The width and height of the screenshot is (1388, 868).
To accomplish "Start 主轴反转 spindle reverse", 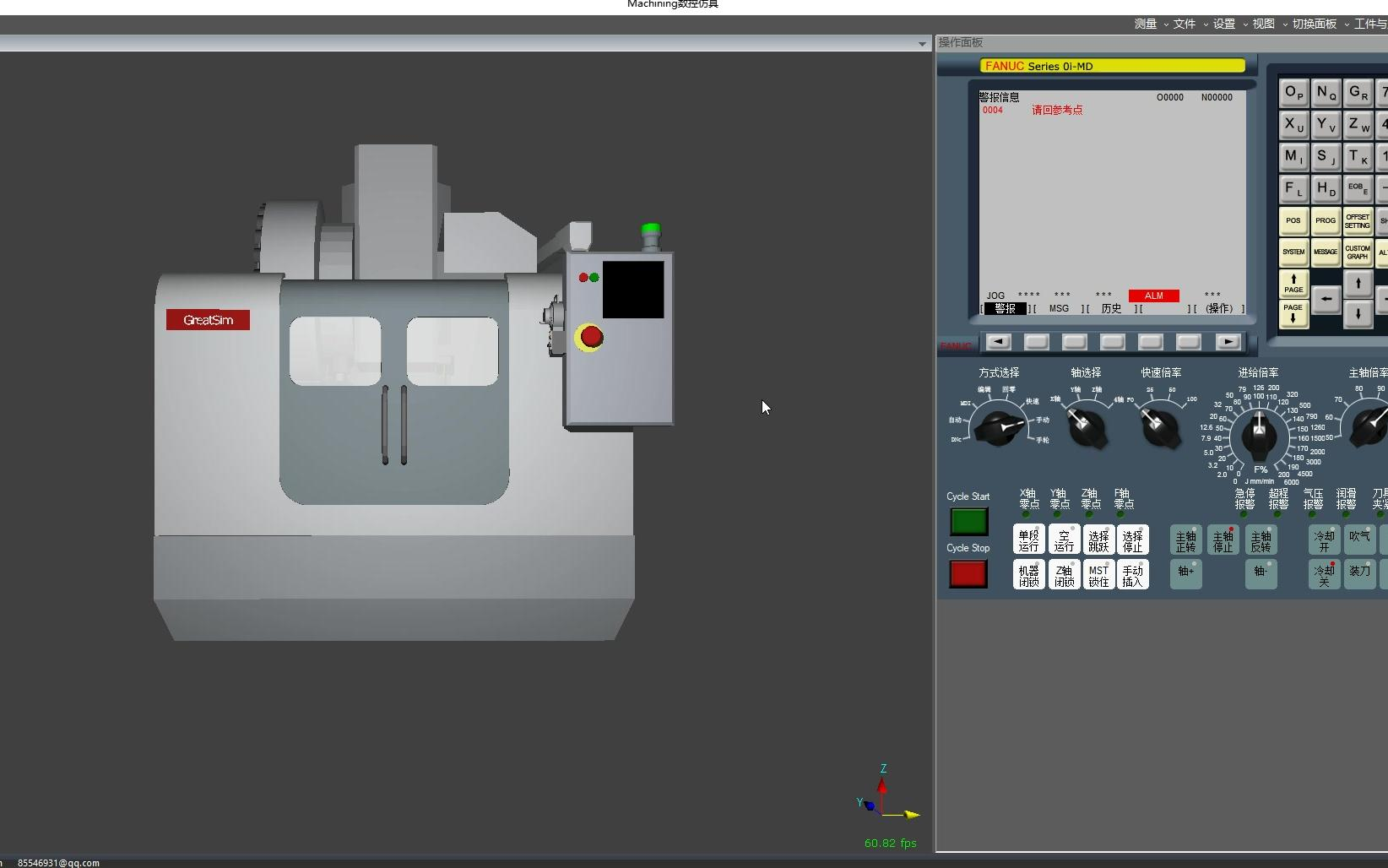I will point(1261,540).
